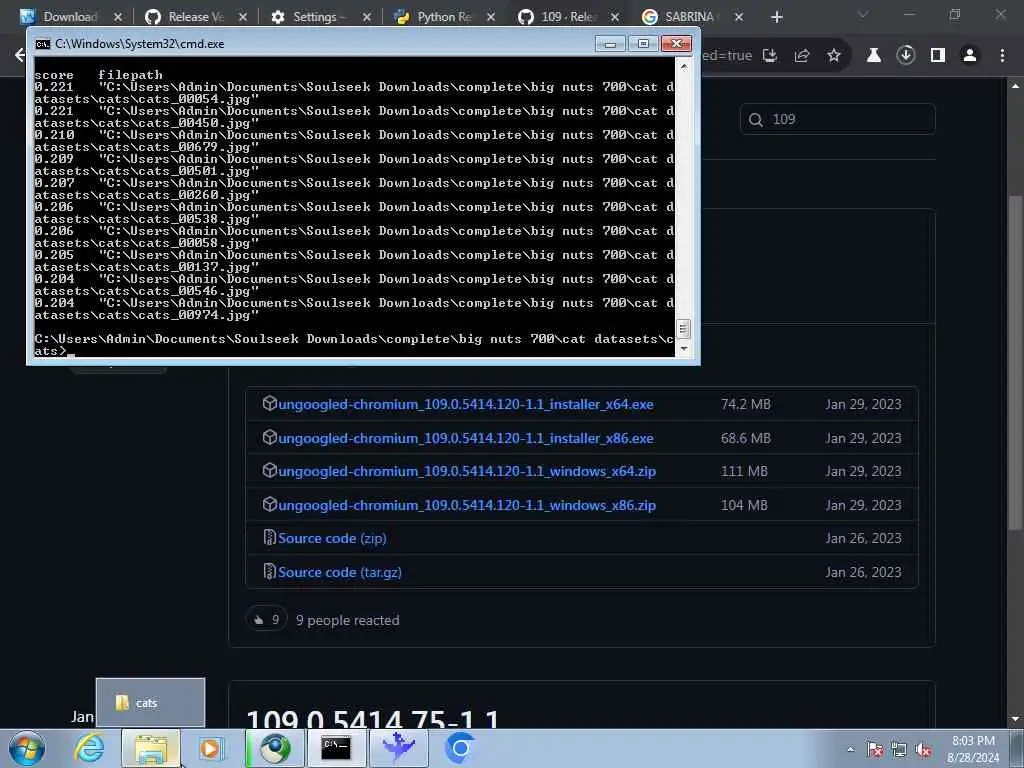Close the 109 Release tab

click(615, 17)
